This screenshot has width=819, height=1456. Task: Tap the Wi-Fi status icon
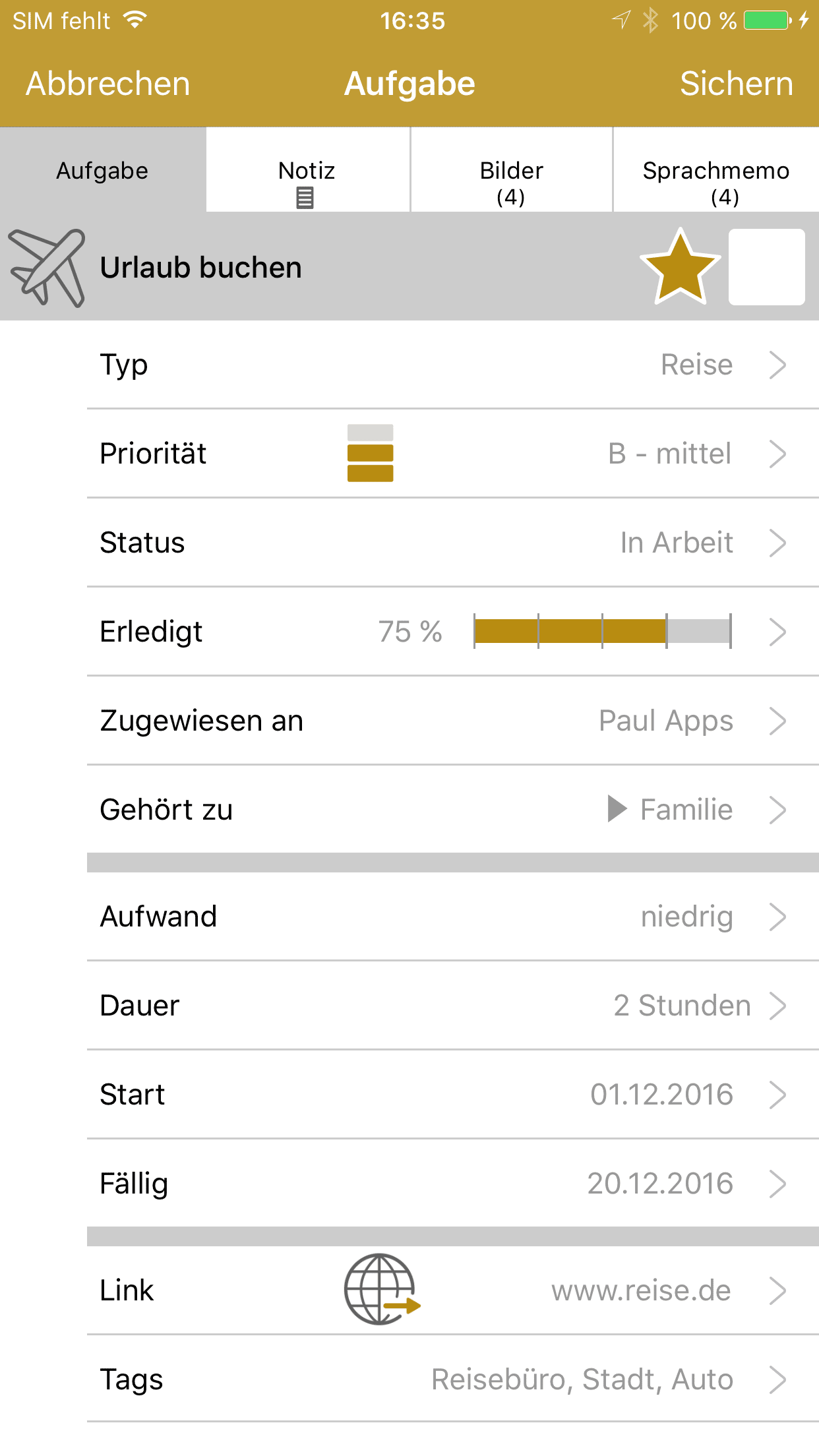pyautogui.click(x=135, y=20)
